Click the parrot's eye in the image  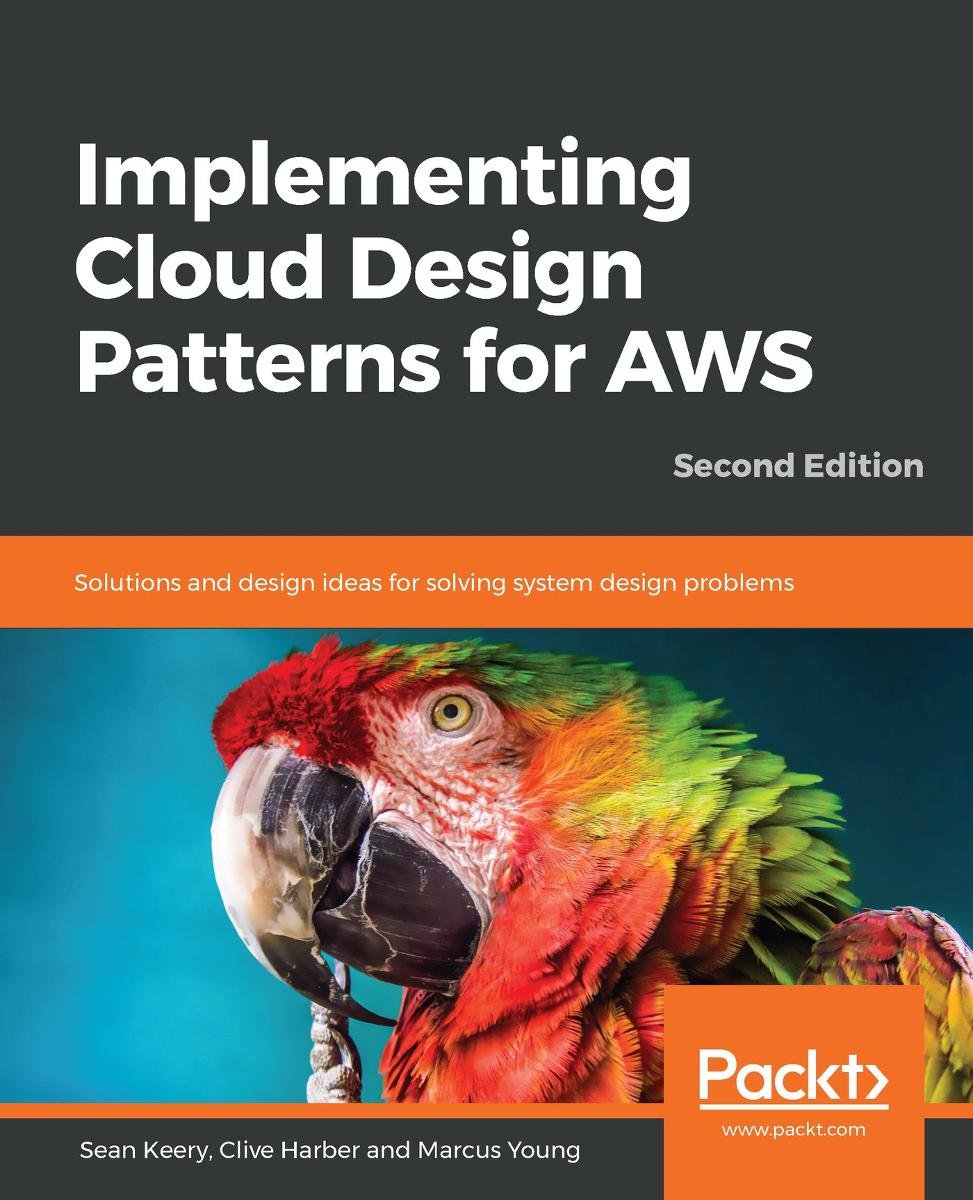(452, 712)
